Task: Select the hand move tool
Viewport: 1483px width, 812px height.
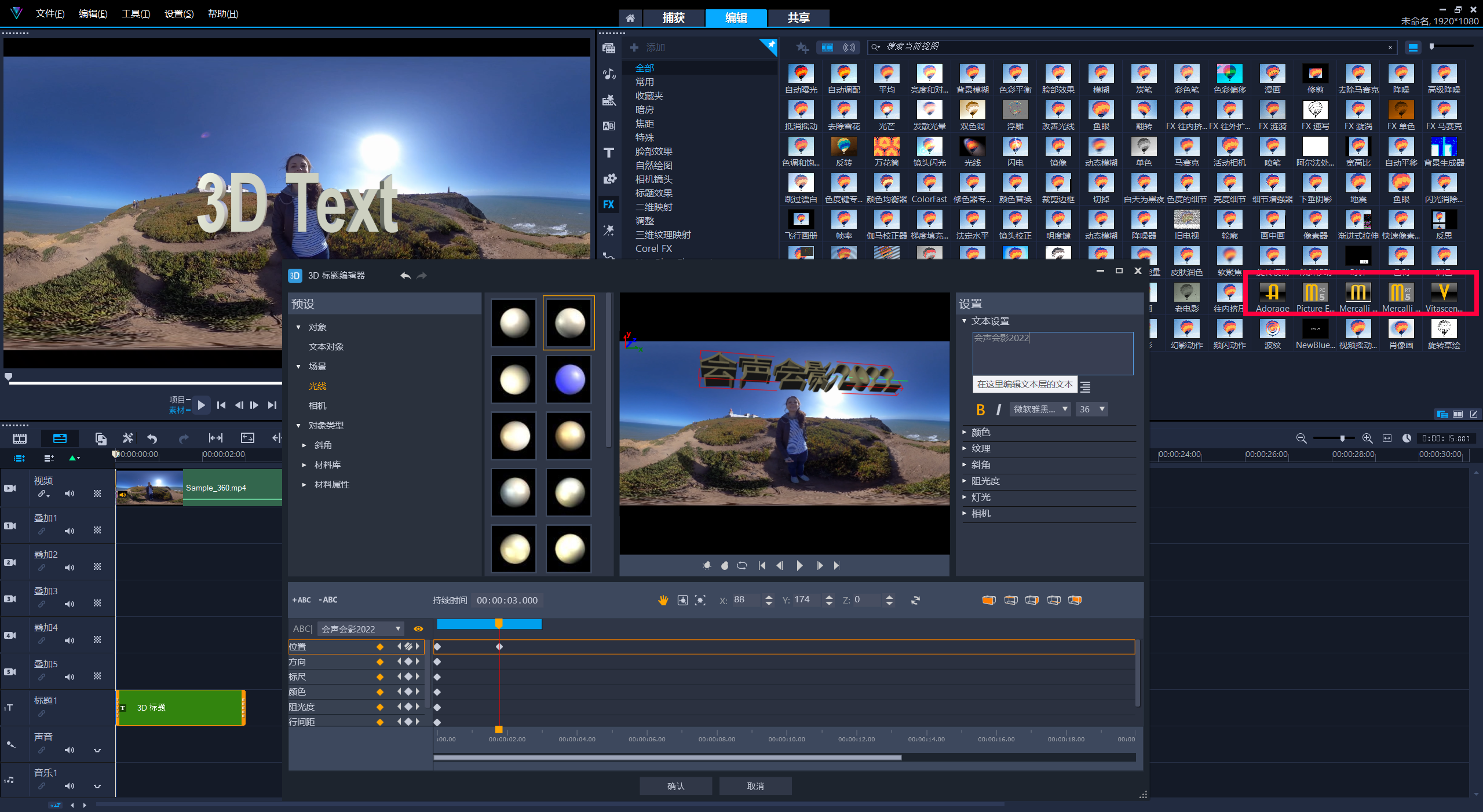Action: click(663, 601)
